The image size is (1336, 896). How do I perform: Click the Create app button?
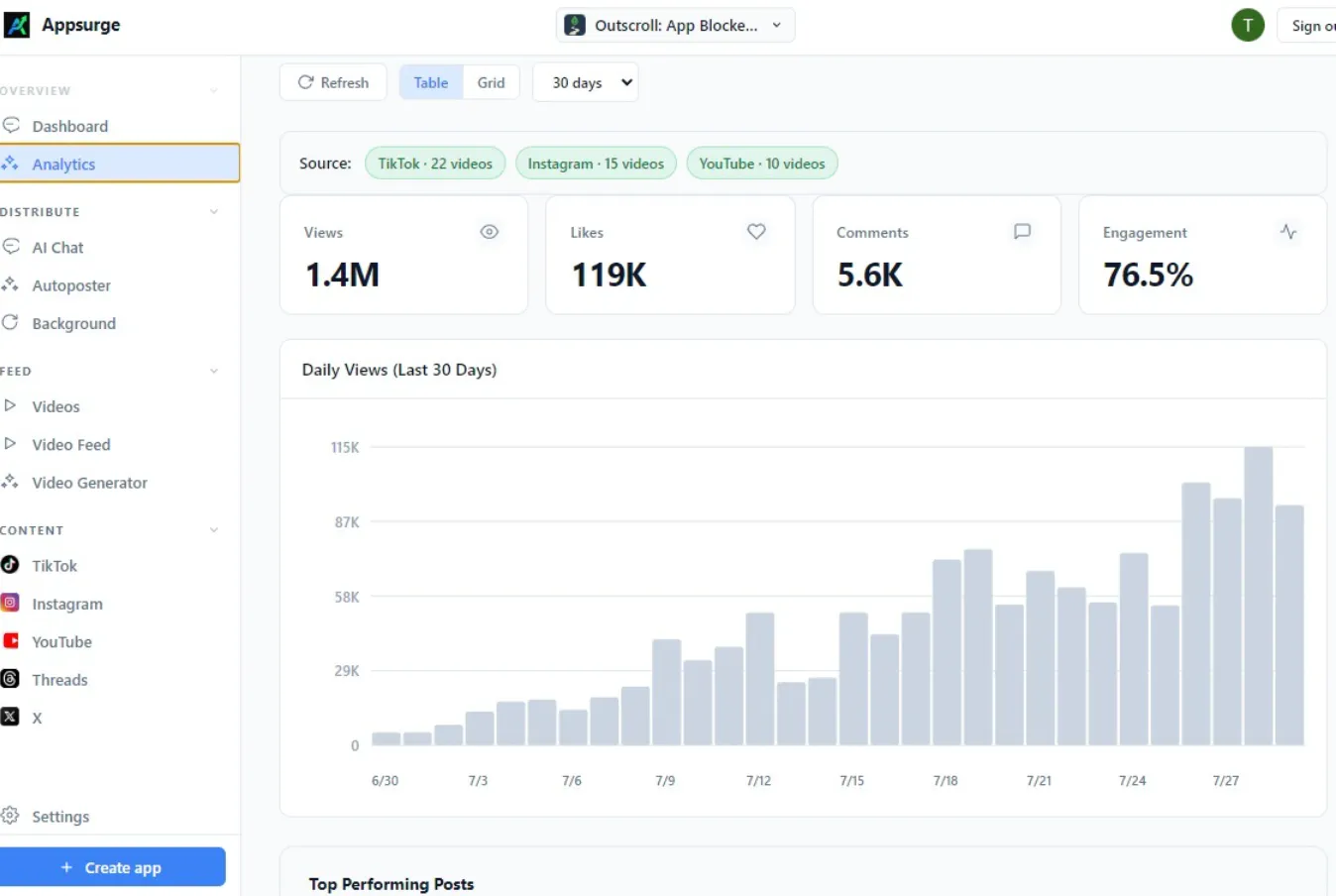112,867
